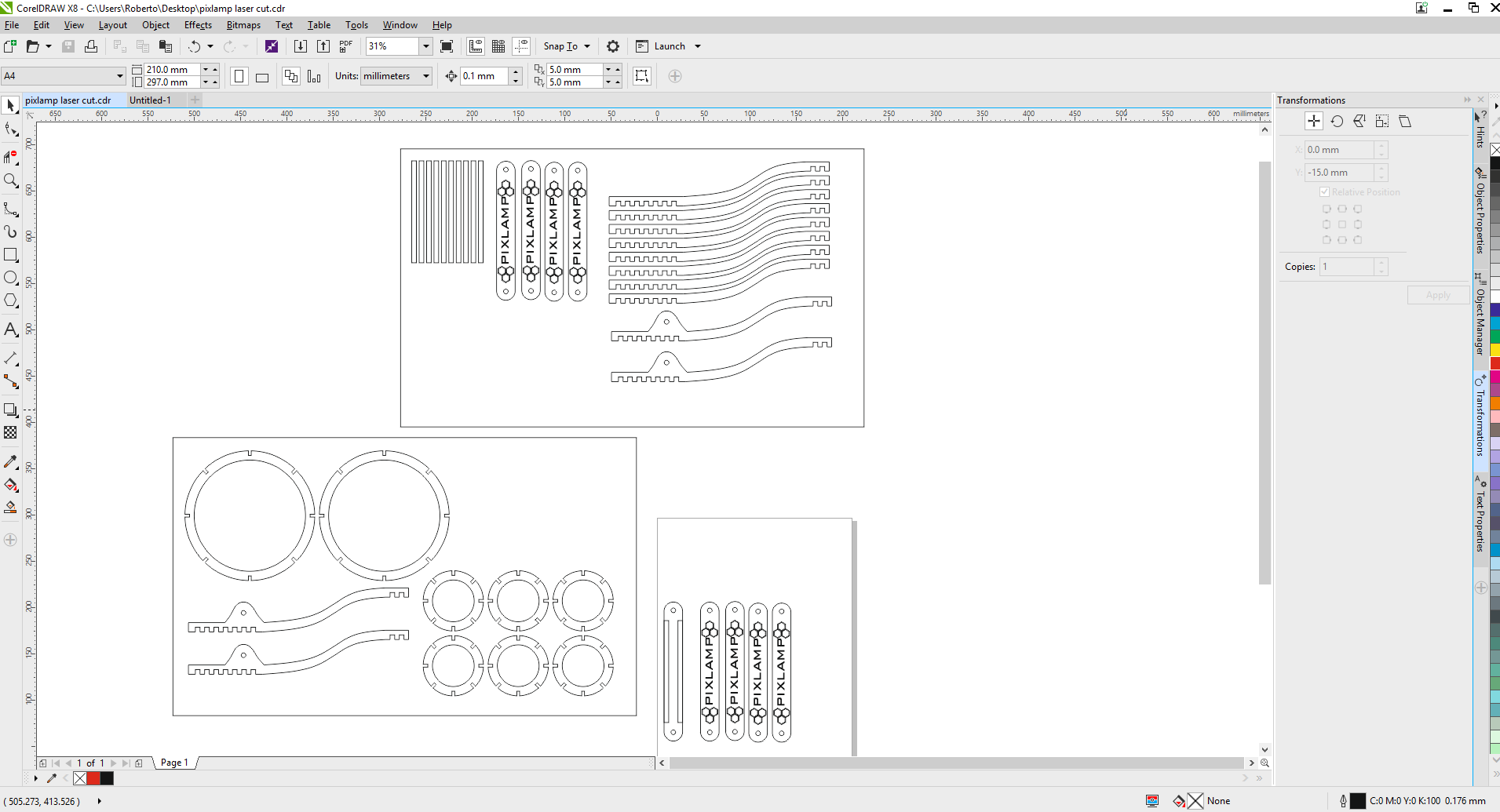Toggle Relative Position checkbox

click(x=1325, y=192)
